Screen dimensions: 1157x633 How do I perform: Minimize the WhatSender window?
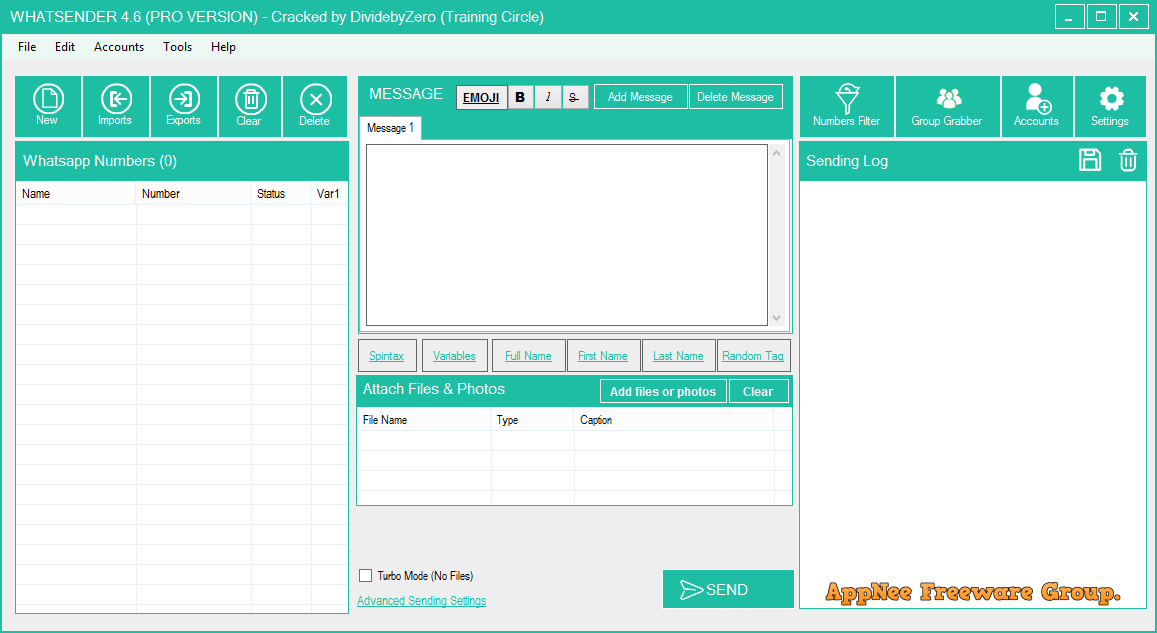click(x=1069, y=16)
